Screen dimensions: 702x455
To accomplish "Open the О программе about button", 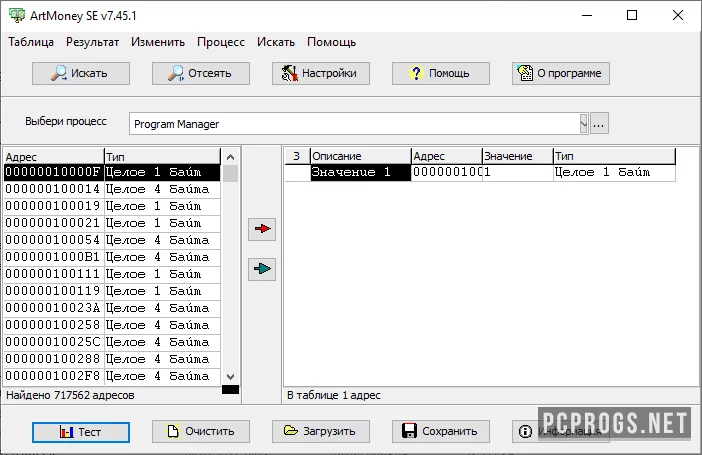I will pos(561,73).
